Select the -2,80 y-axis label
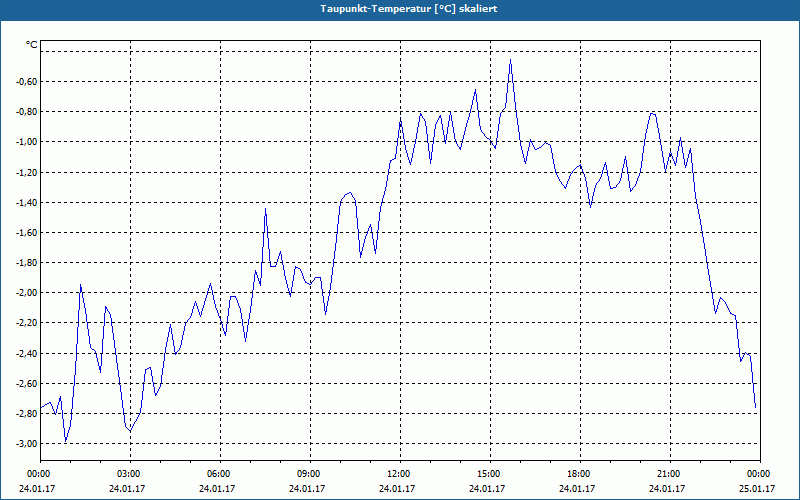The image size is (800, 500). pos(26,413)
